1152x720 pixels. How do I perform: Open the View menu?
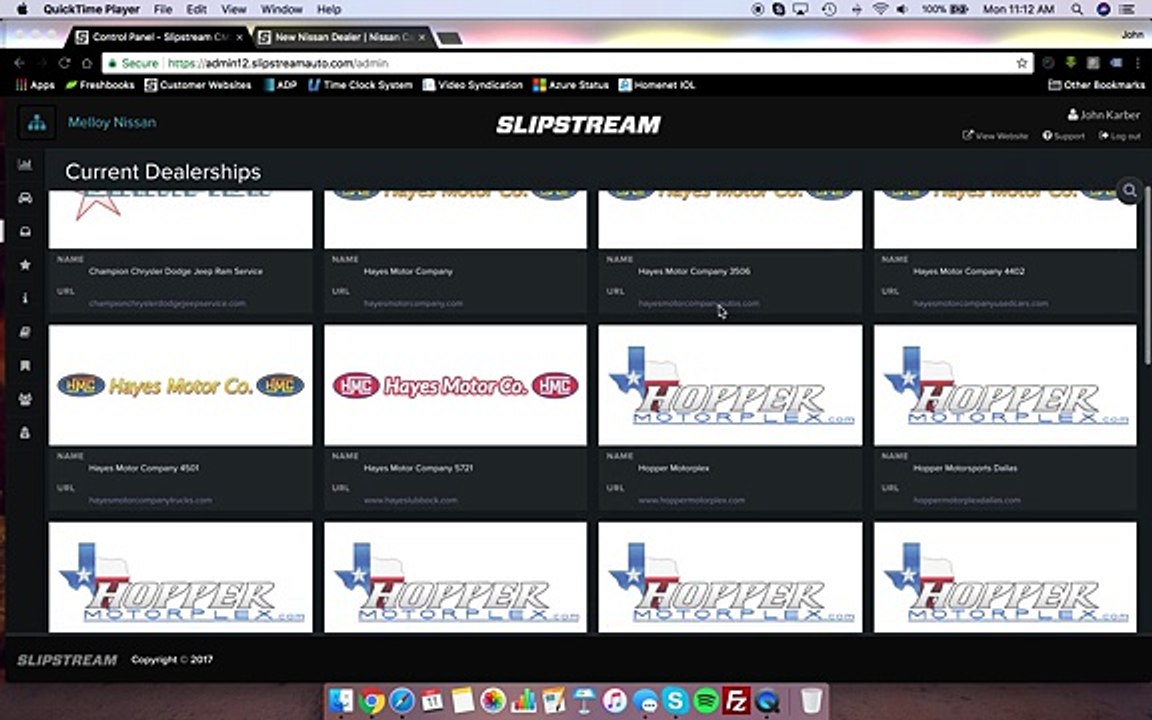tap(234, 10)
